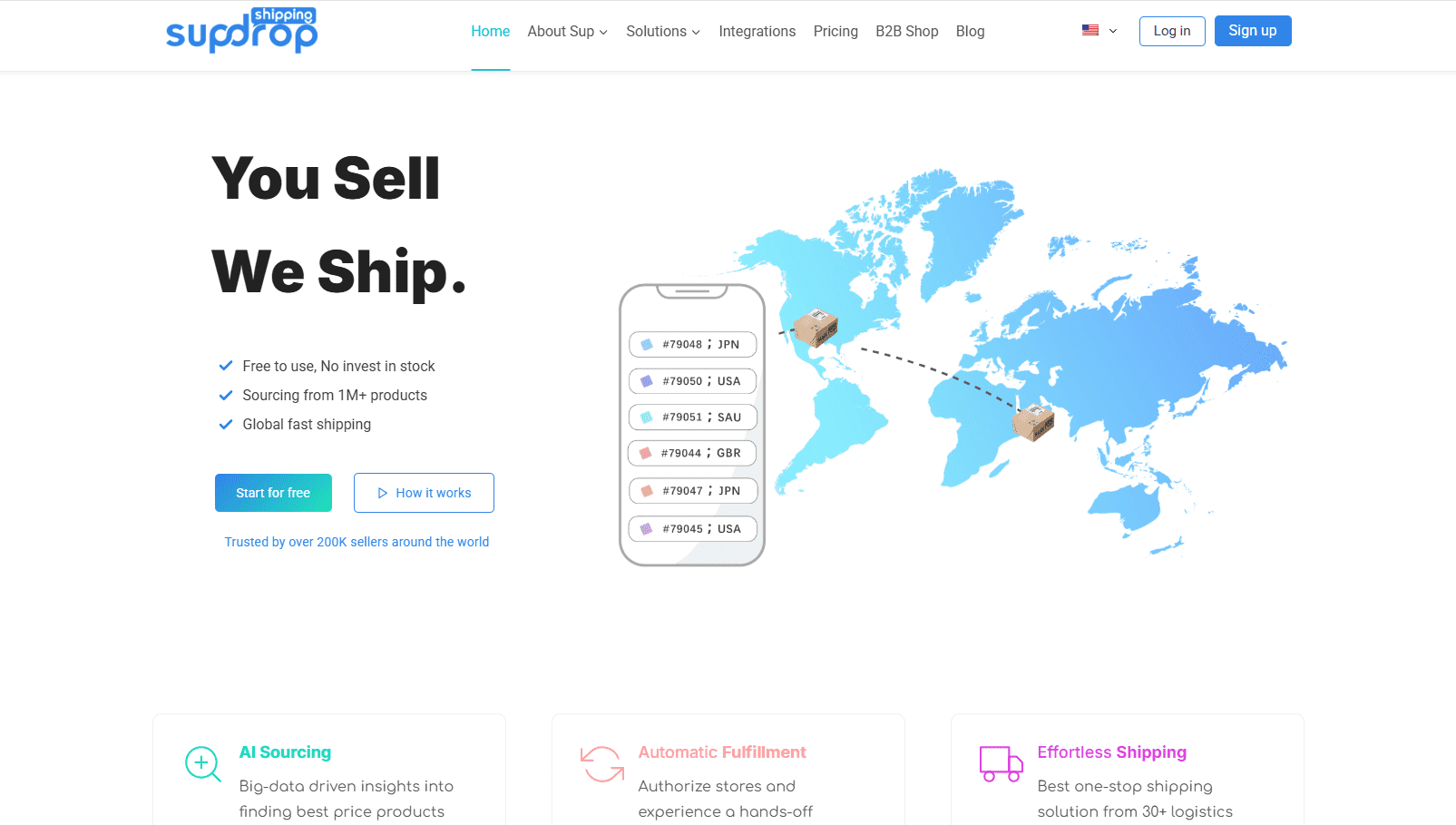Click the Effortless Shipping truck icon
1456x825 pixels.
(1001, 765)
